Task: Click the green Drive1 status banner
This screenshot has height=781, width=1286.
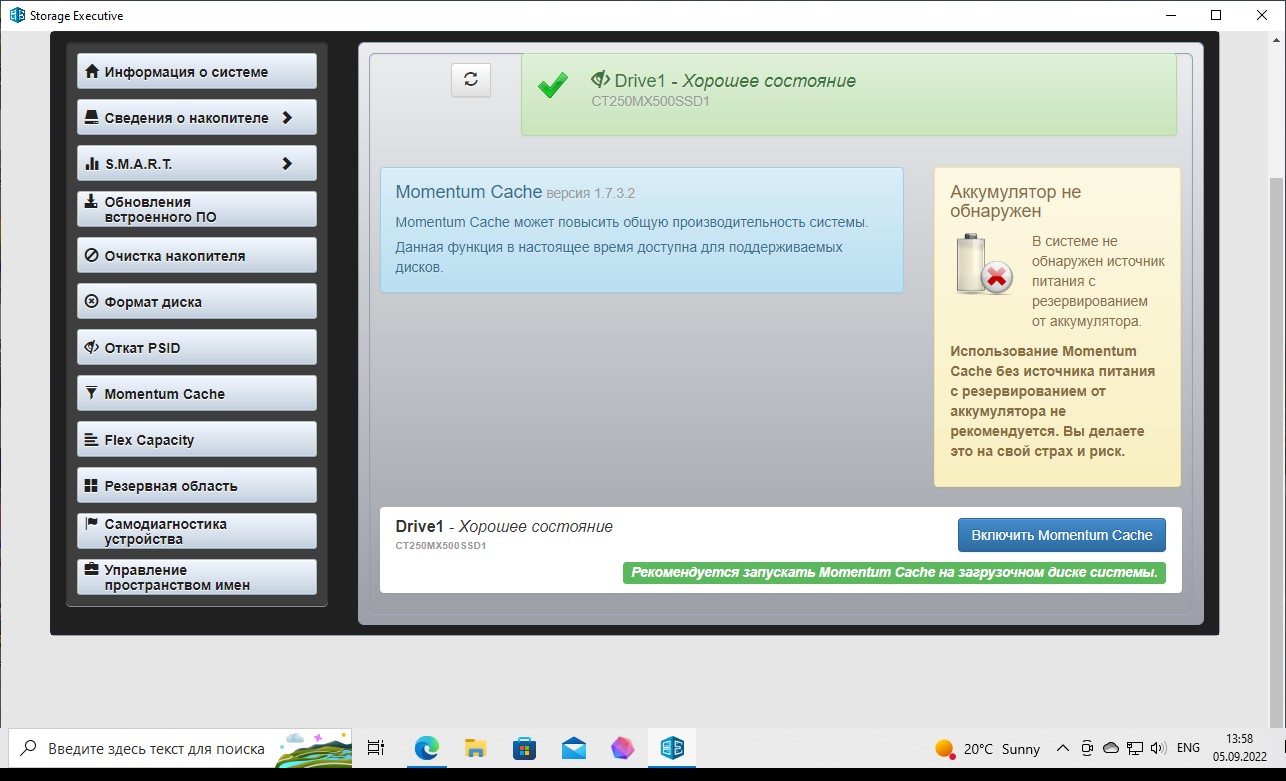Action: click(x=849, y=95)
